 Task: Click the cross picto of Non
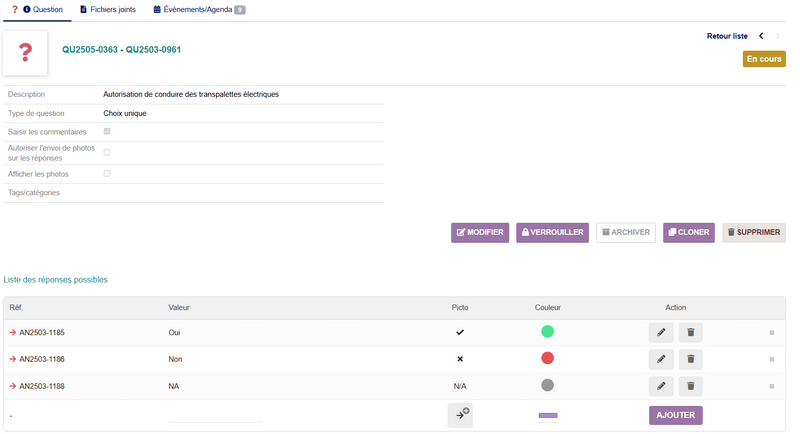tap(460, 359)
